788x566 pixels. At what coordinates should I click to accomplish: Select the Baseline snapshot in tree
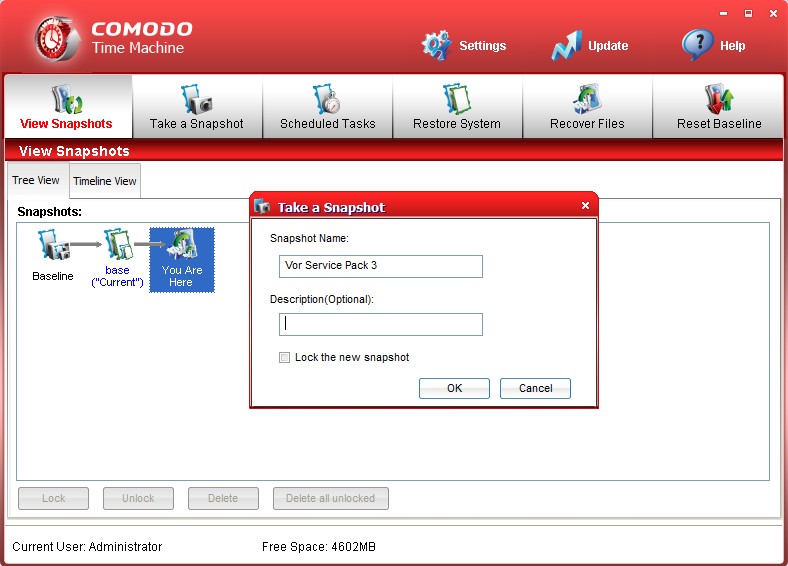click(52, 248)
